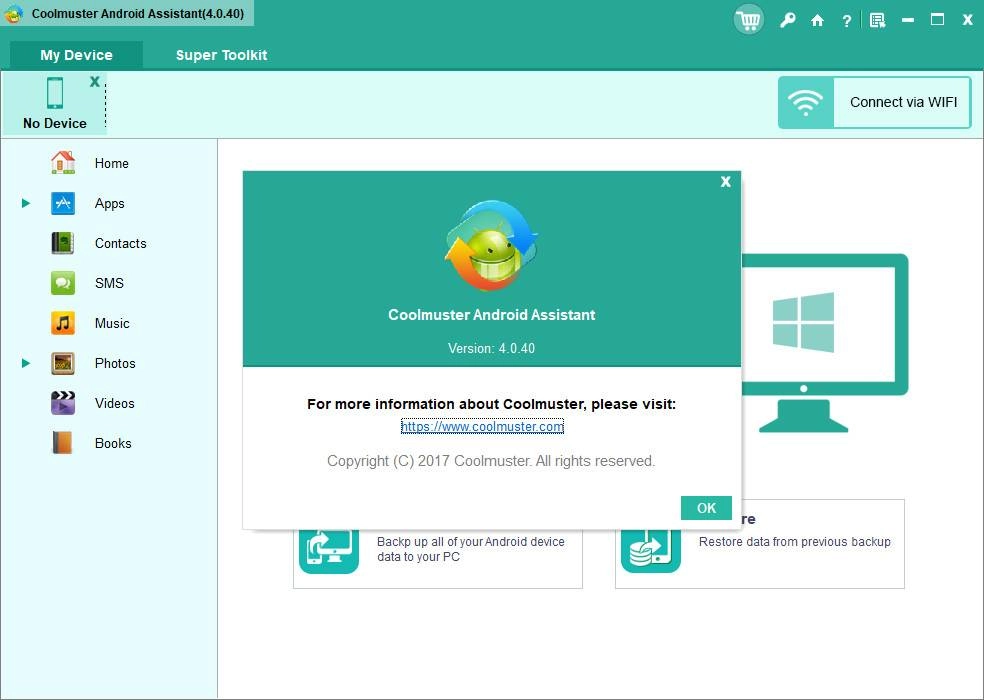This screenshot has height=700, width=984.
Task: Switch to the Super Toolkit tab
Action: click(222, 55)
